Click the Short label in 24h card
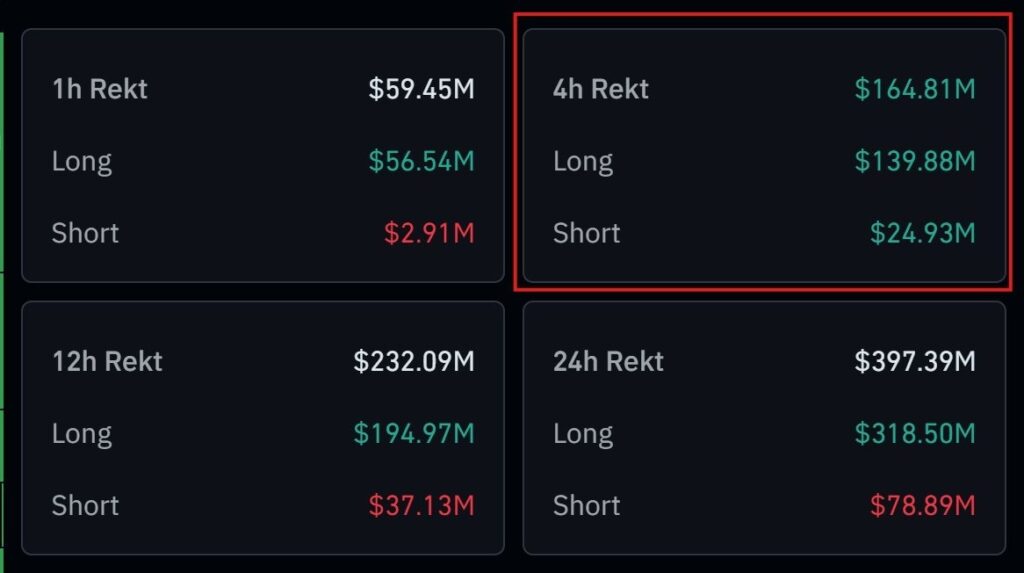The height and width of the screenshot is (573, 1024). click(586, 505)
